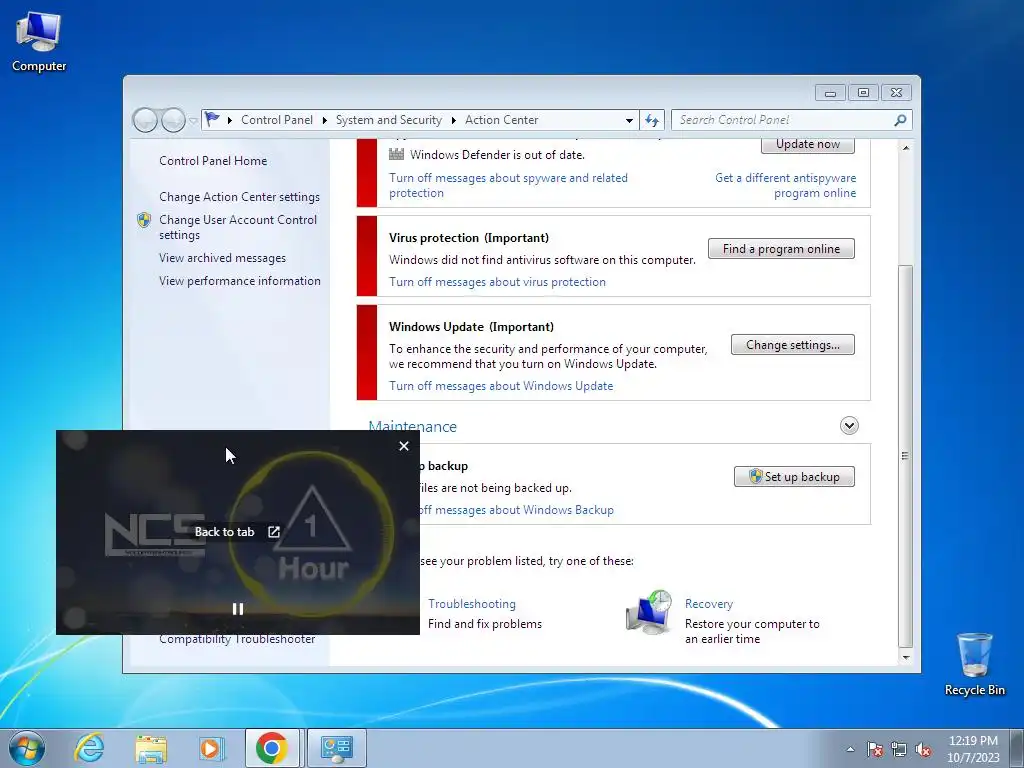1024x768 pixels.
Task: Click the UAC shield icon in sidebar
Action: (x=144, y=220)
